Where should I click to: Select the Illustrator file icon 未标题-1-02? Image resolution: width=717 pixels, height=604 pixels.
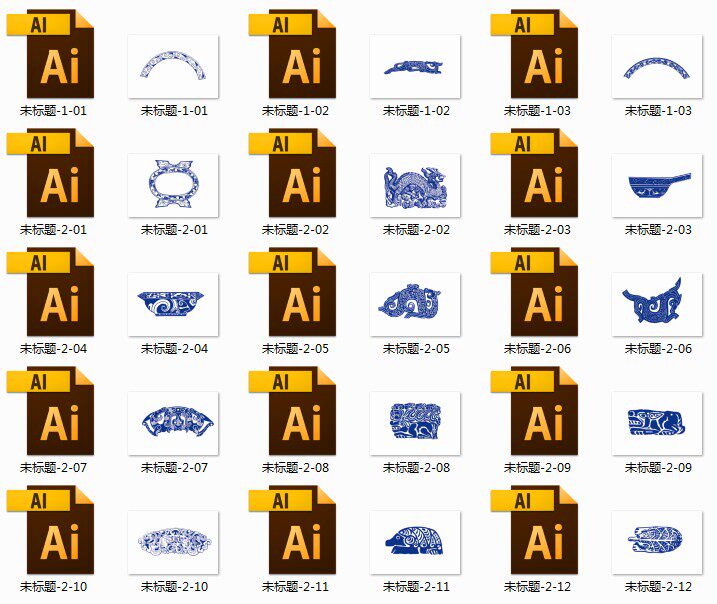point(292,54)
